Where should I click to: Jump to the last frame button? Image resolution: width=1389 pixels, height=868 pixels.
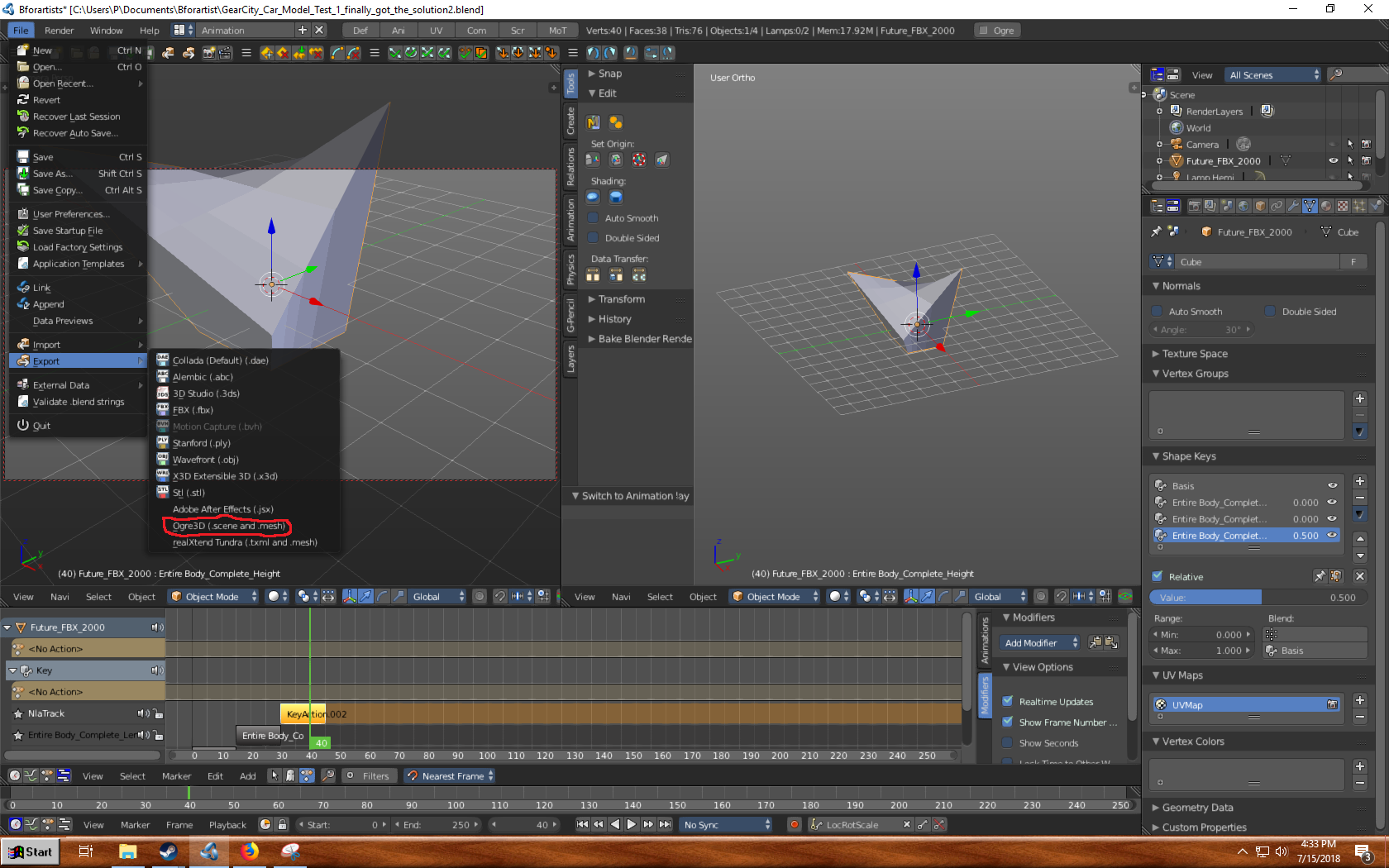click(x=665, y=825)
